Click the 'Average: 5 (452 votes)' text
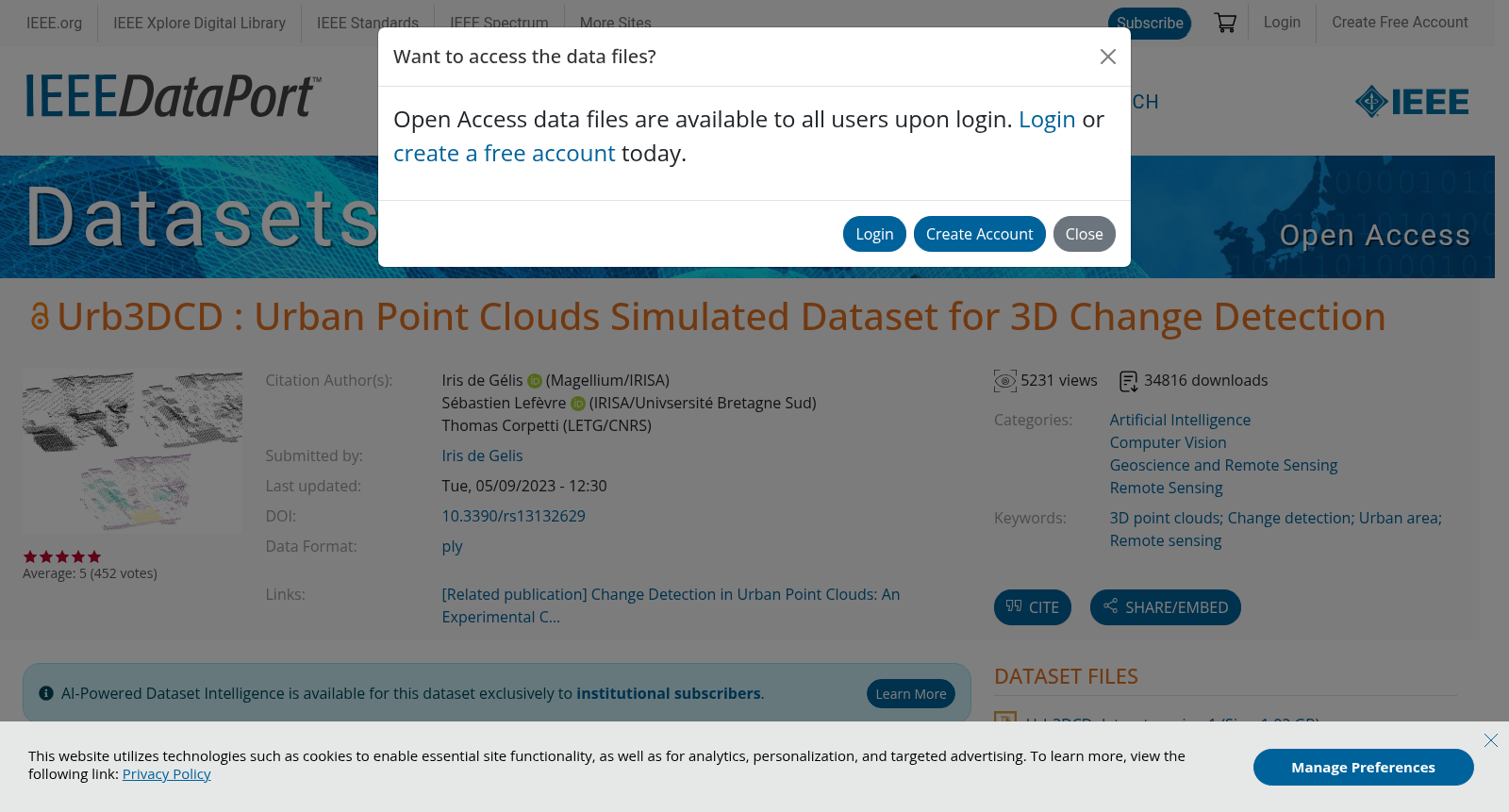Viewport: 1509px width, 812px height. [90, 573]
